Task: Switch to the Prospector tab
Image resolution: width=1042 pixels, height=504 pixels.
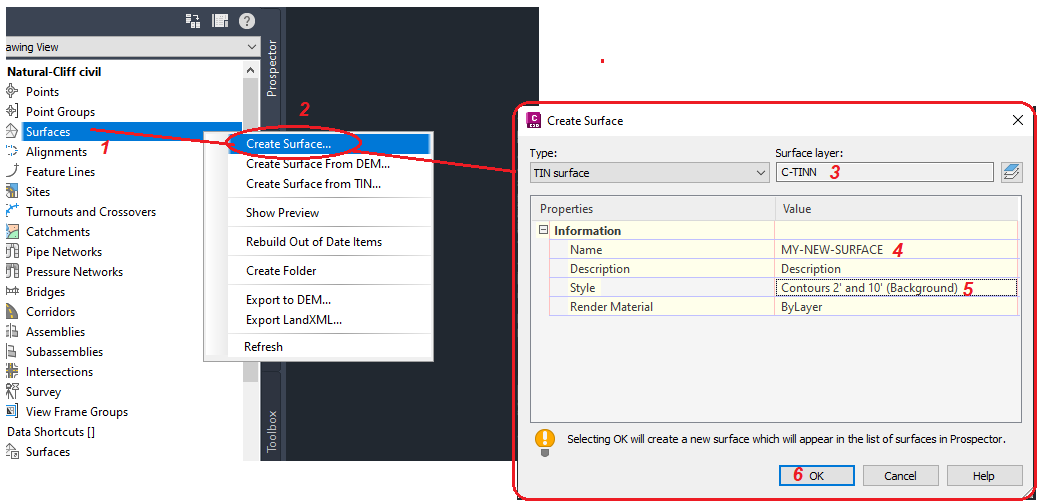Action: [271, 68]
